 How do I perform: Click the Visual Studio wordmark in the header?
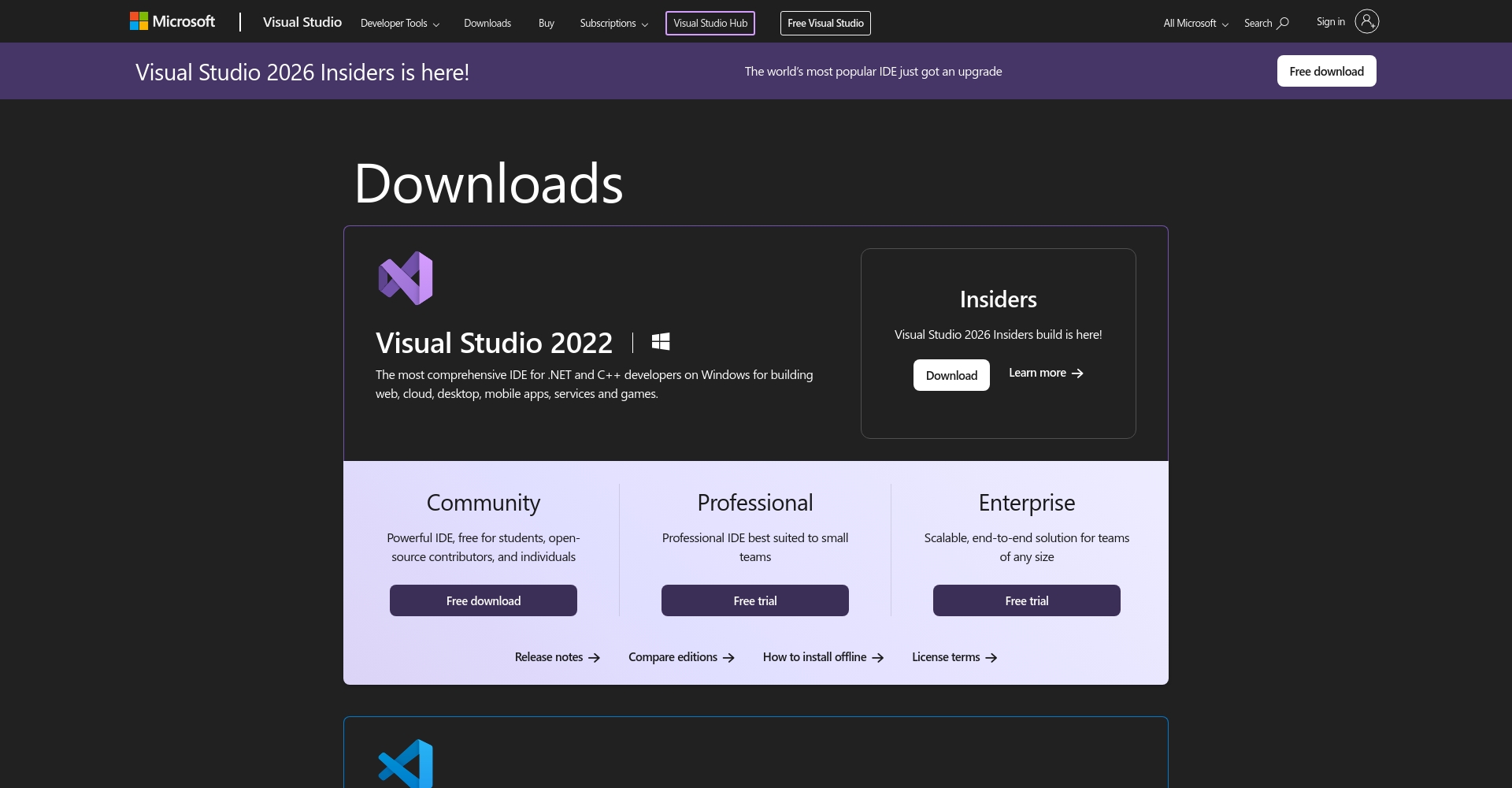pos(302,22)
